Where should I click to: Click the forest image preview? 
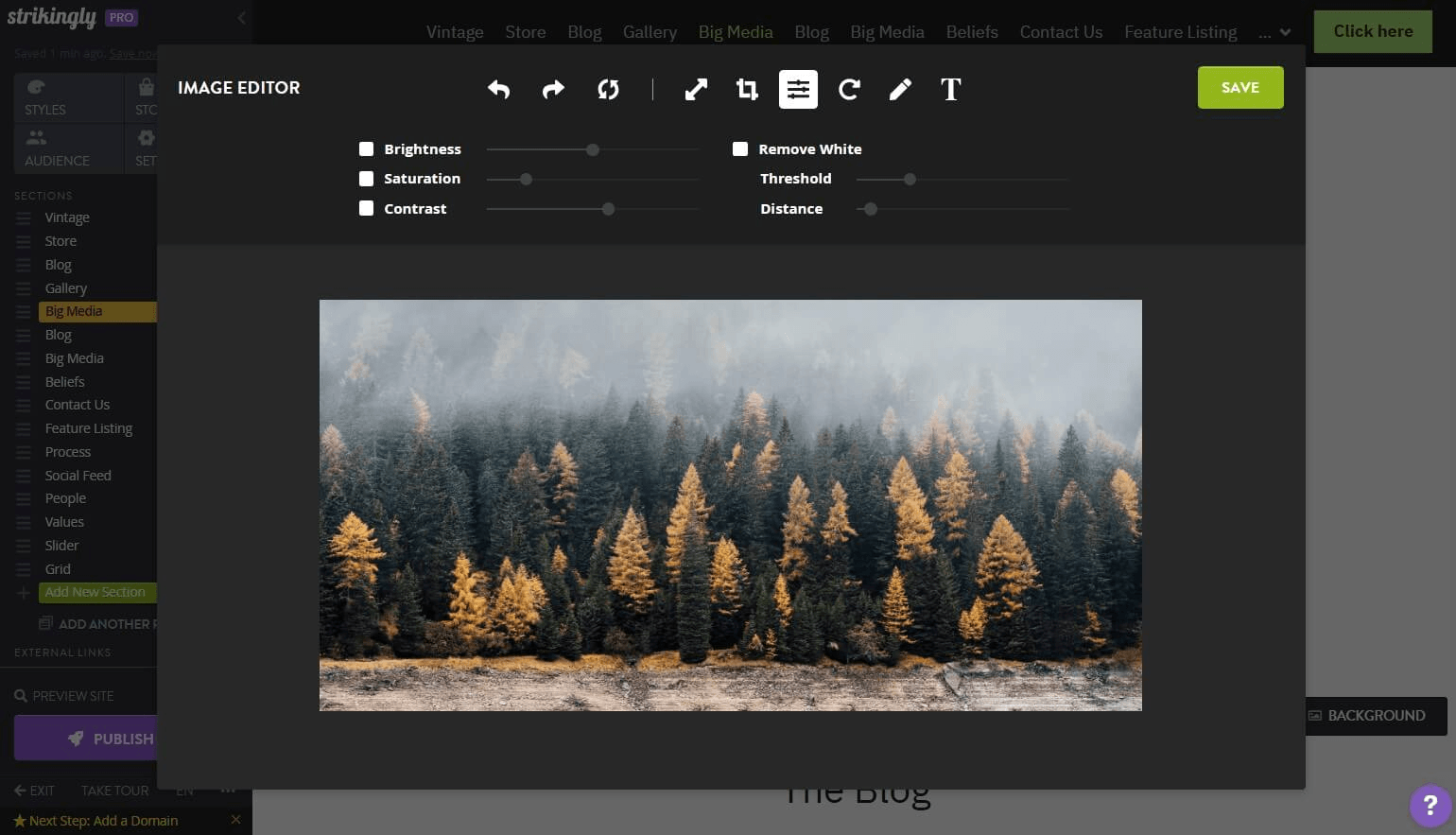730,504
